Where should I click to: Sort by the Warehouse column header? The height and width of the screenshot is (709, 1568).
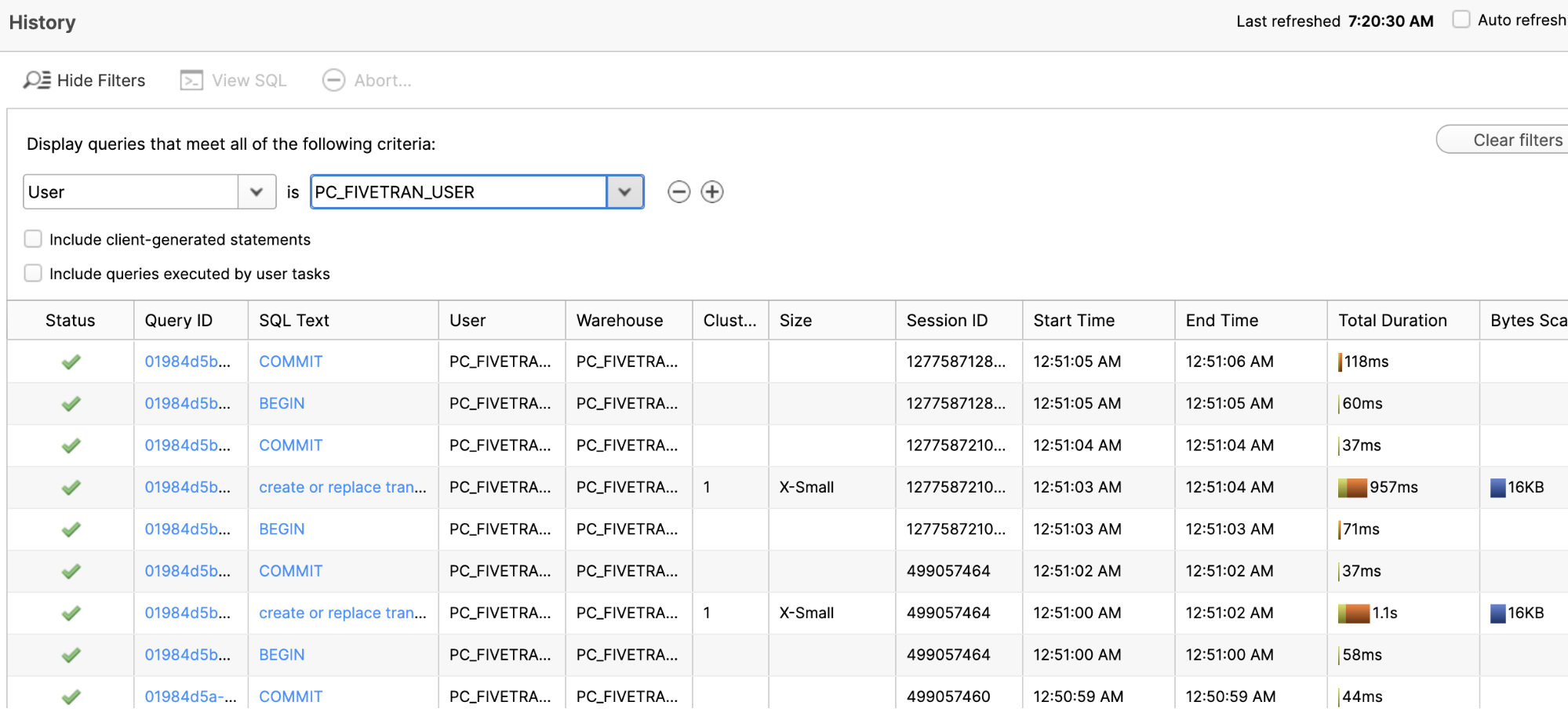point(619,320)
